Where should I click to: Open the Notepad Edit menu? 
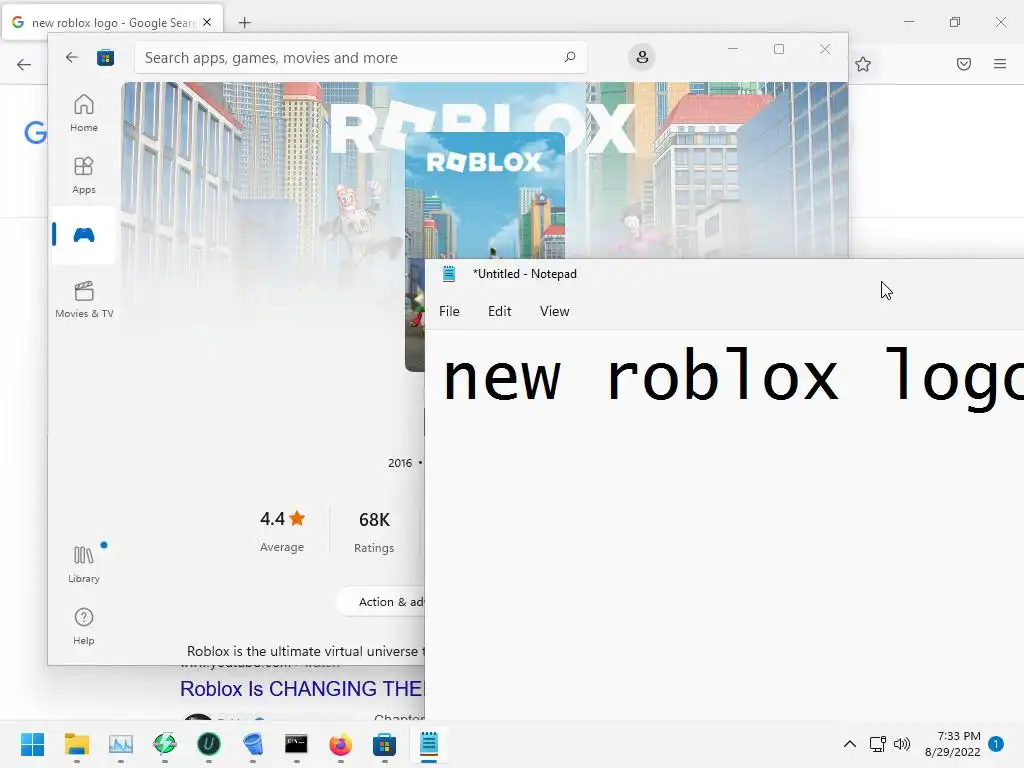(500, 312)
